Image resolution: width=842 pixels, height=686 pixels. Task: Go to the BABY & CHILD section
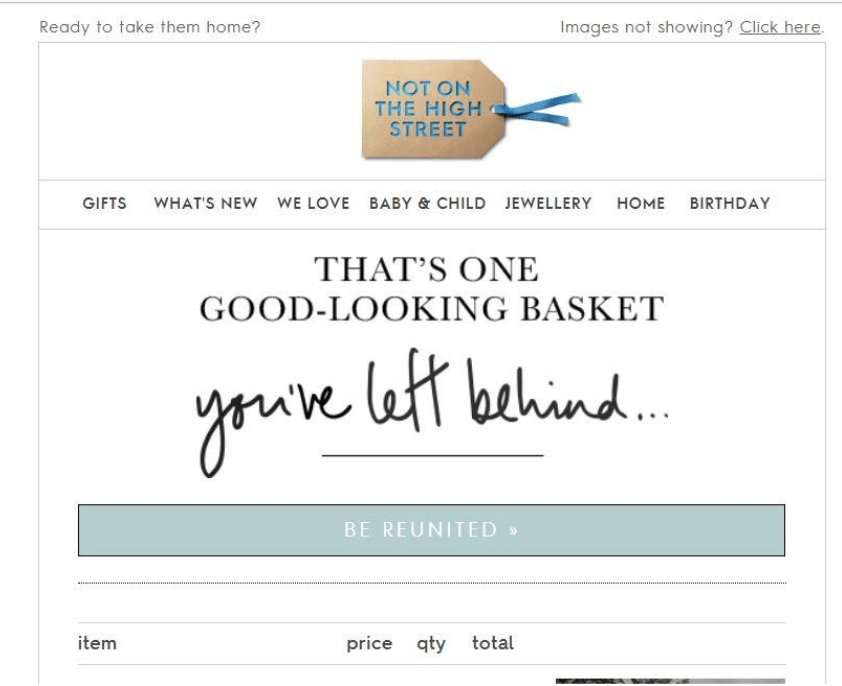427,204
